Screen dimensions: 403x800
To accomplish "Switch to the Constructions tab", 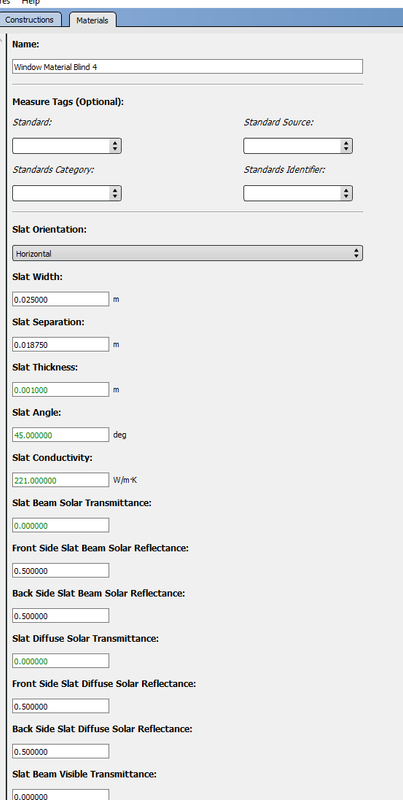I will [x=30, y=20].
